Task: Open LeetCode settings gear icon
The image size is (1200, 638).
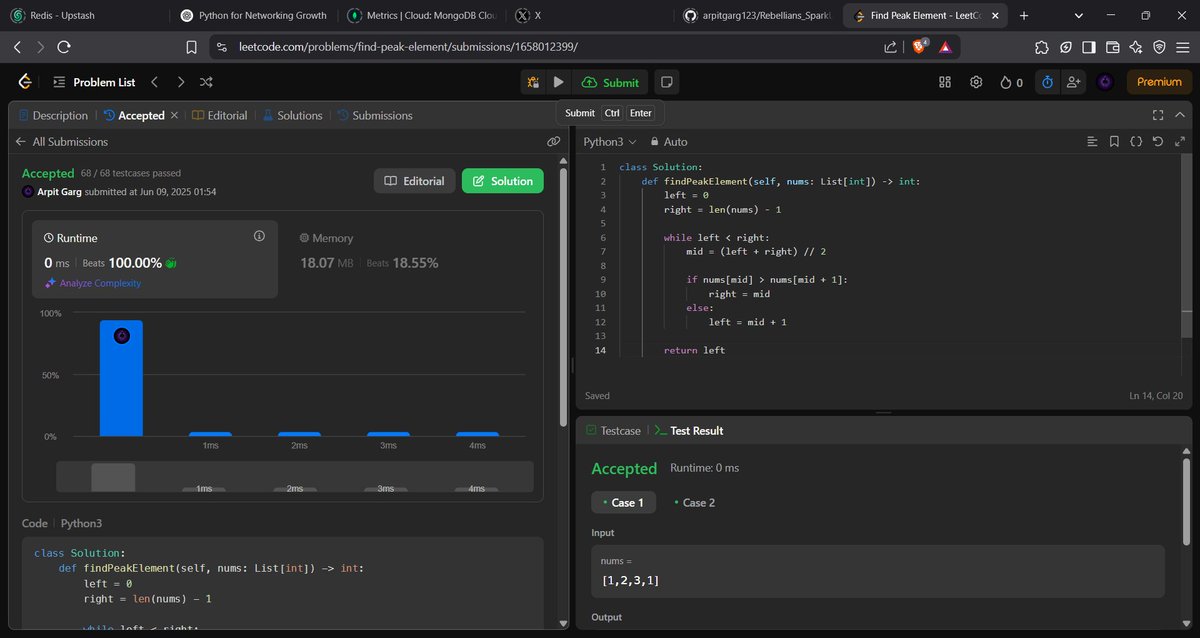Action: click(976, 82)
